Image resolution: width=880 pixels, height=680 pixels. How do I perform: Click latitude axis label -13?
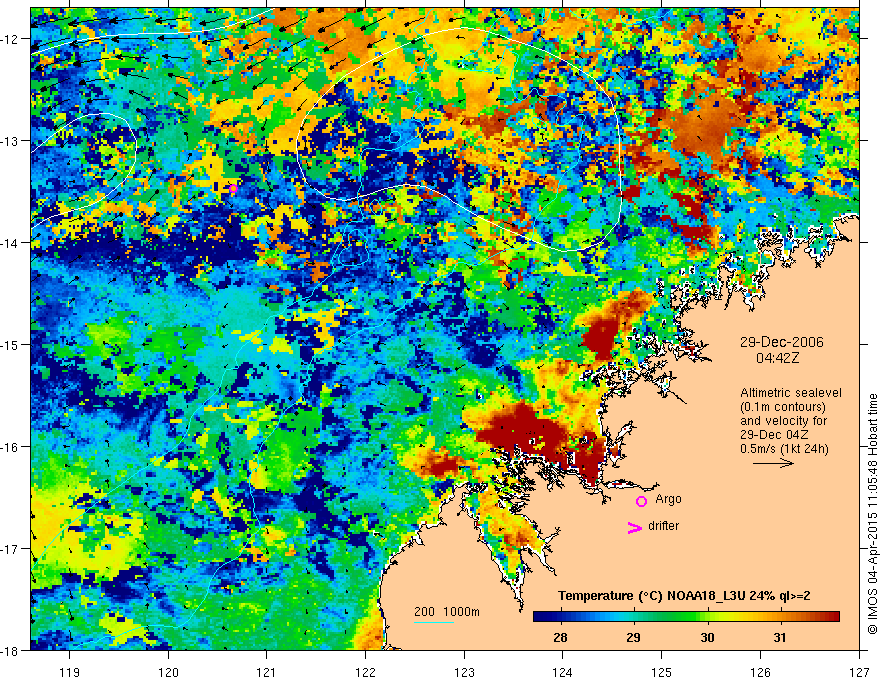coord(11,141)
